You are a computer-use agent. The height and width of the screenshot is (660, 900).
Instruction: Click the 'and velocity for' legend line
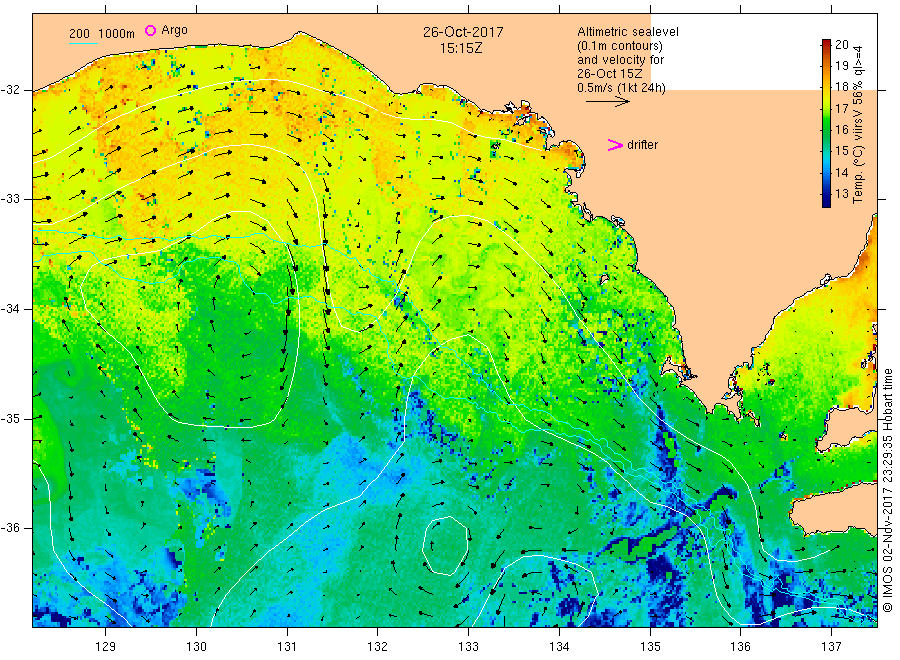click(x=620, y=60)
